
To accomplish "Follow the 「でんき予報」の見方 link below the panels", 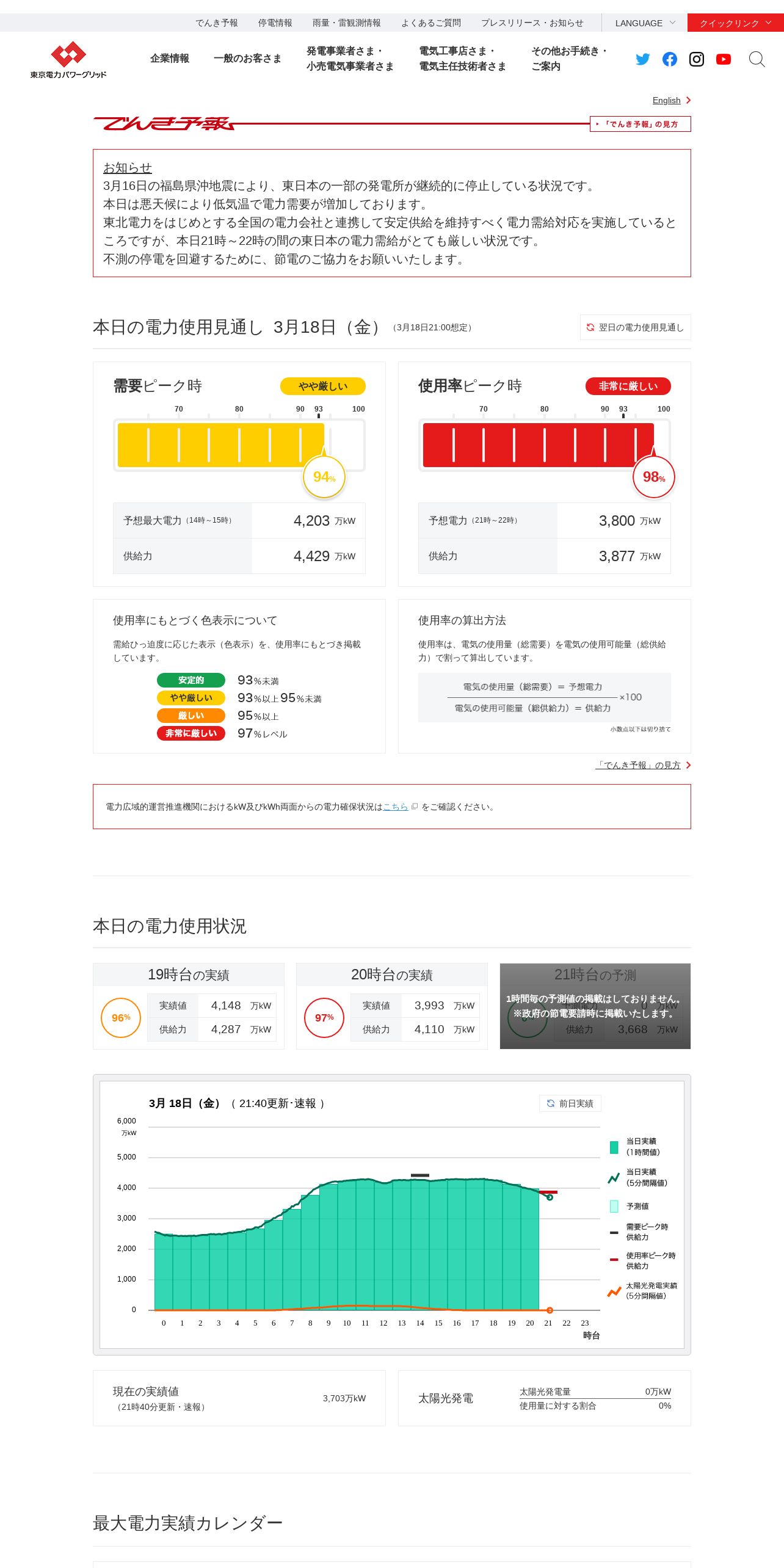I will coord(638,765).
